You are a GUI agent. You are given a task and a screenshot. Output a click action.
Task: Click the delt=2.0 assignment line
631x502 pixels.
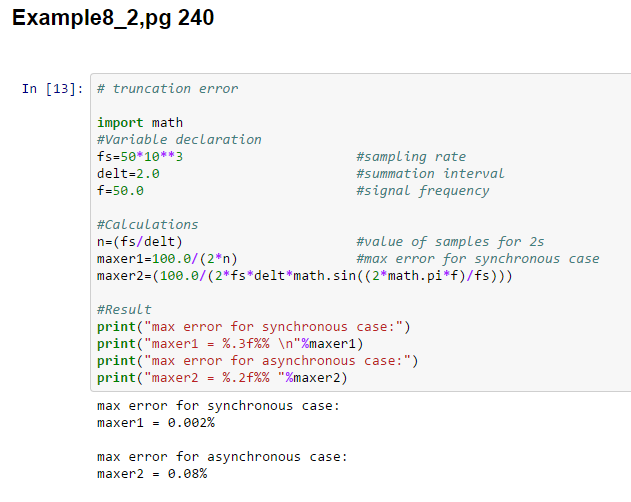(128, 174)
